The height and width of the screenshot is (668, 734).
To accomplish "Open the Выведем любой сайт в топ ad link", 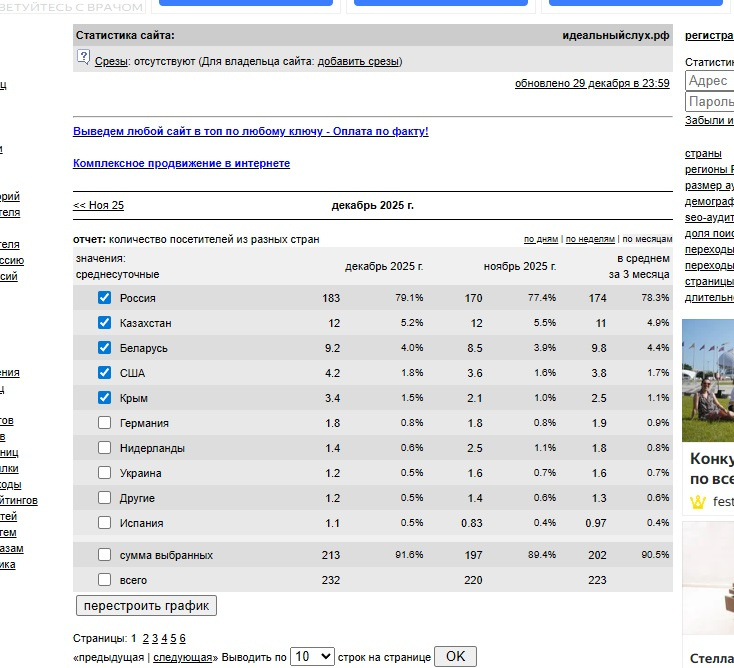I will (250, 131).
